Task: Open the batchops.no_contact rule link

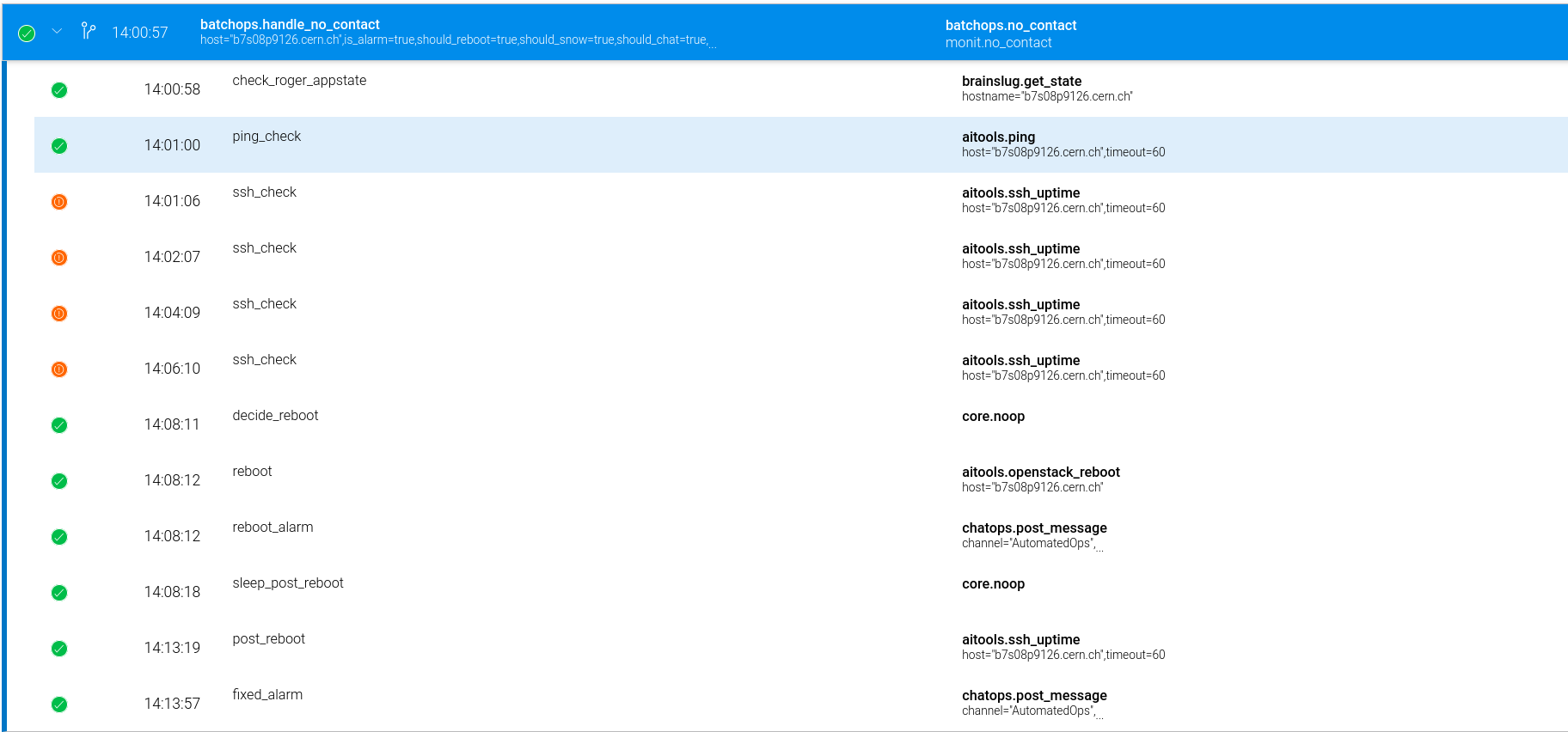Action: [1010, 26]
